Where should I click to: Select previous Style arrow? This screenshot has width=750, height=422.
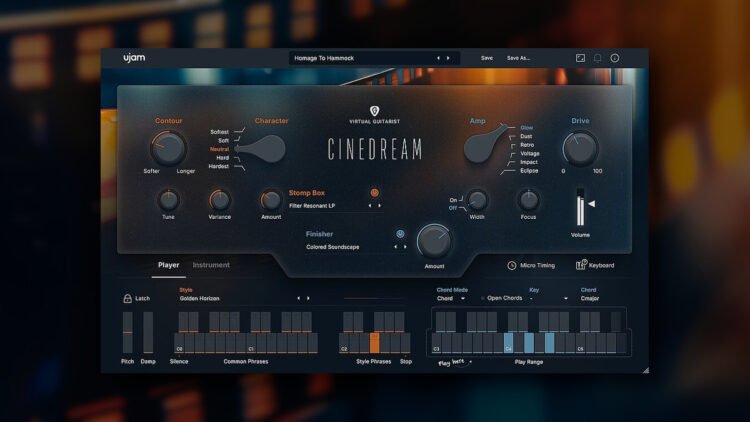coord(298,298)
